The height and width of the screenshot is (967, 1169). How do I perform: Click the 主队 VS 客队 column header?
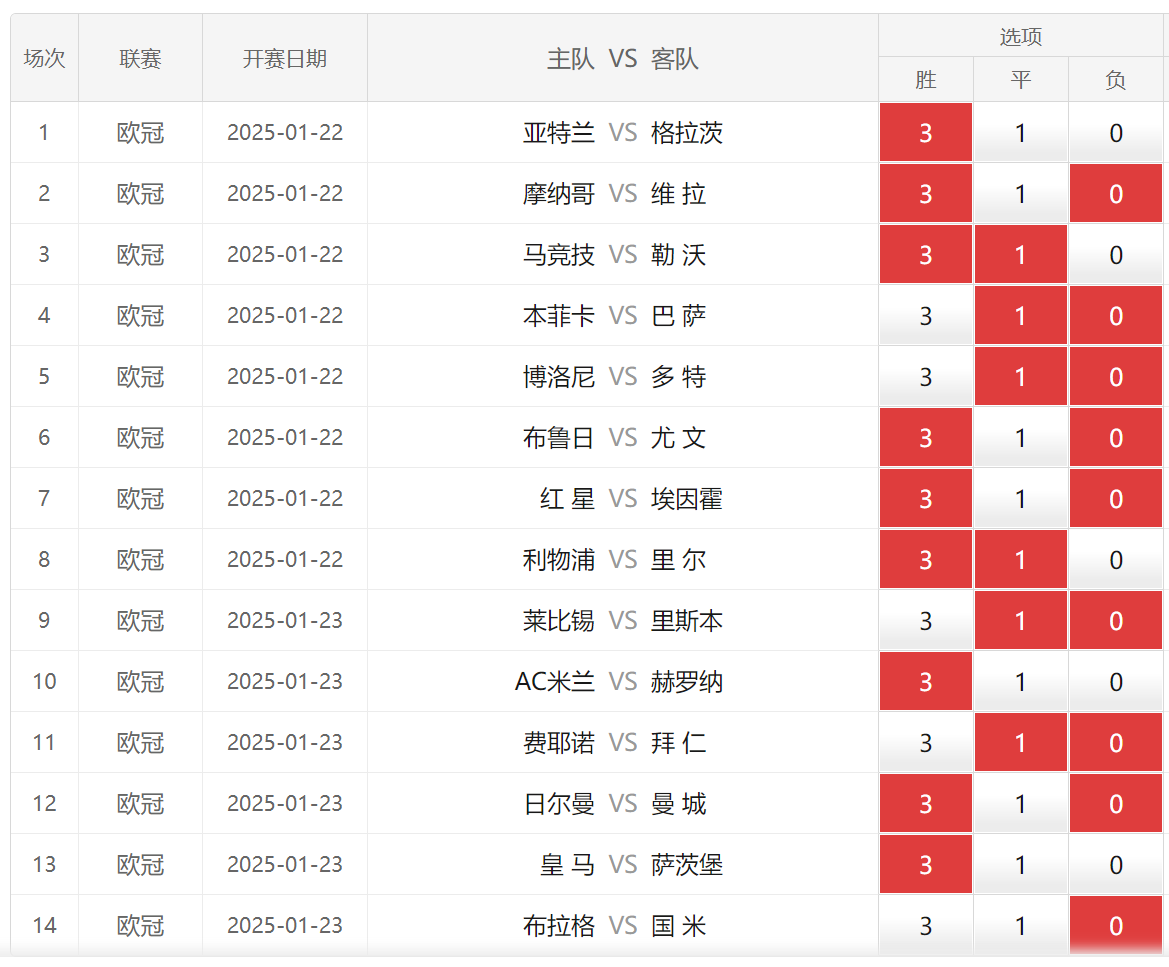point(623,58)
